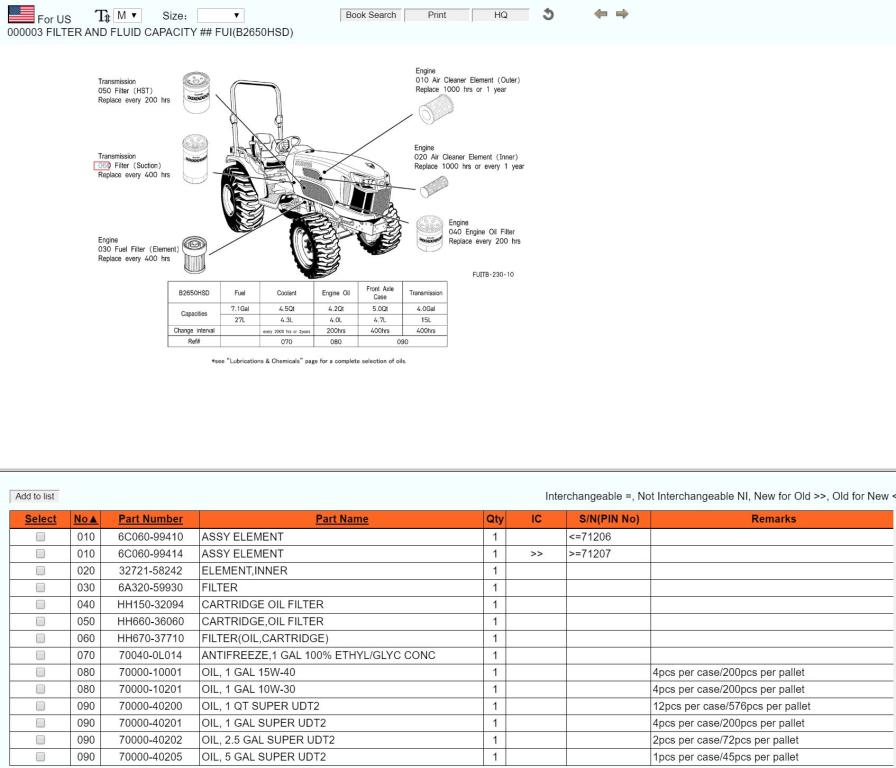Screen dimensions: 896x768
Task: Click part number 6A320-59930
Action: (x=150, y=587)
